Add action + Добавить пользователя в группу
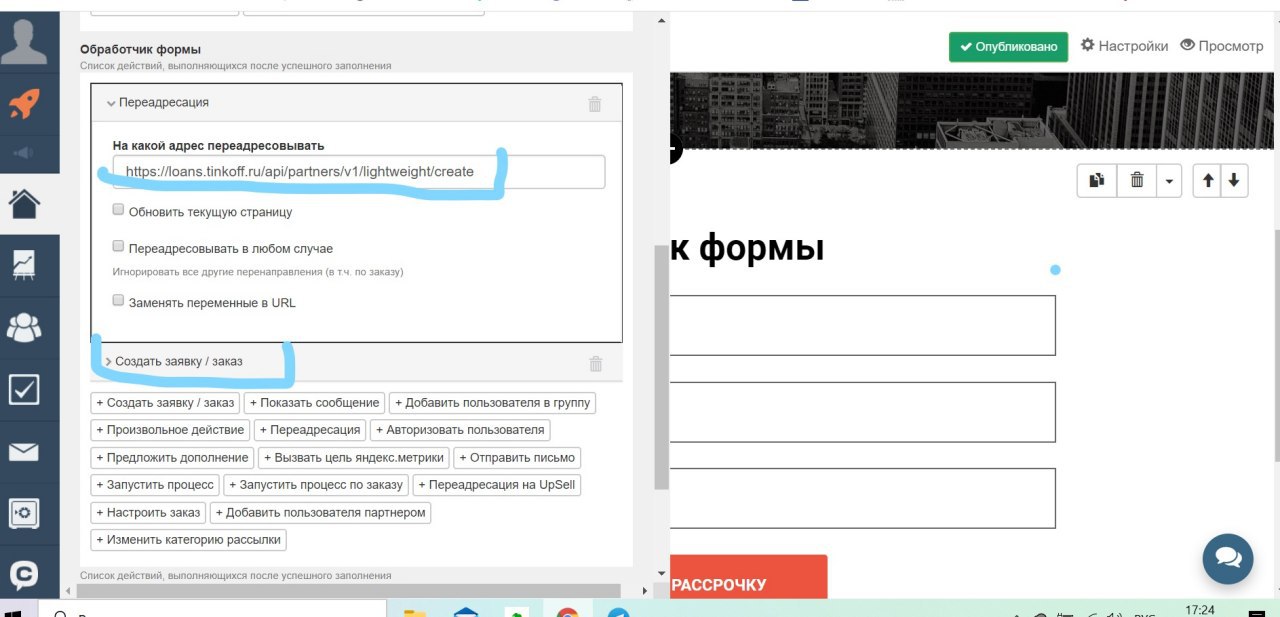The image size is (1280, 617). pyautogui.click(x=492, y=403)
